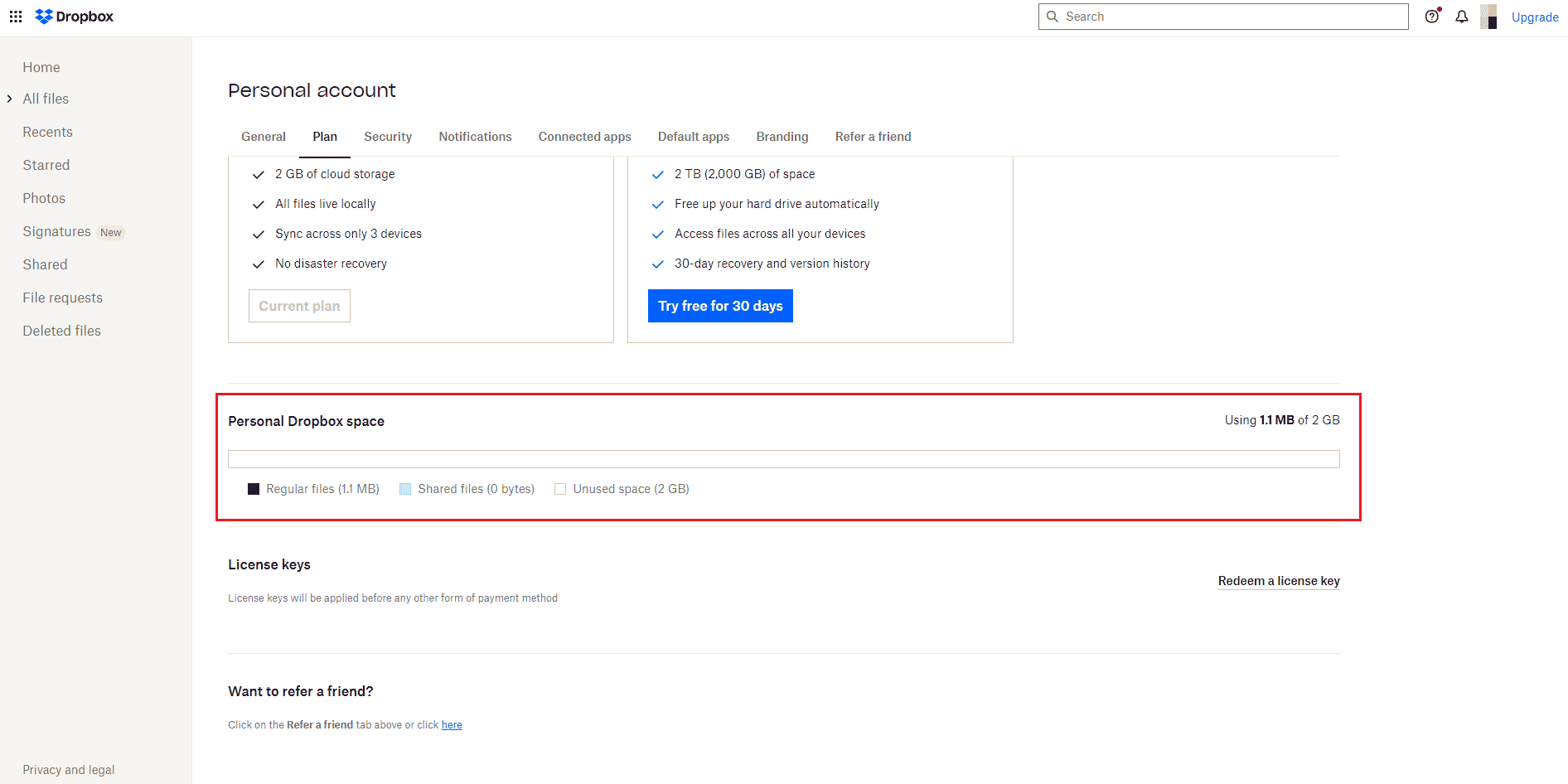Click 'Regular files (1.1 MB)' legend label
This screenshot has height=784, width=1568.
[322, 489]
